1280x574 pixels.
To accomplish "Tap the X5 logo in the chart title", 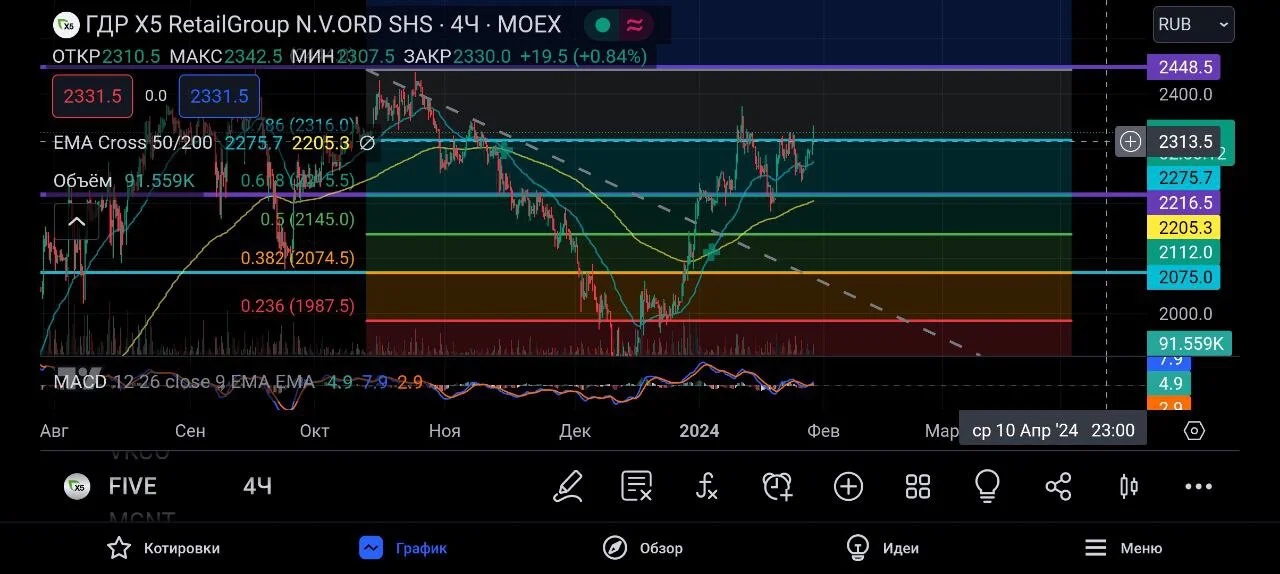I will [x=66, y=24].
